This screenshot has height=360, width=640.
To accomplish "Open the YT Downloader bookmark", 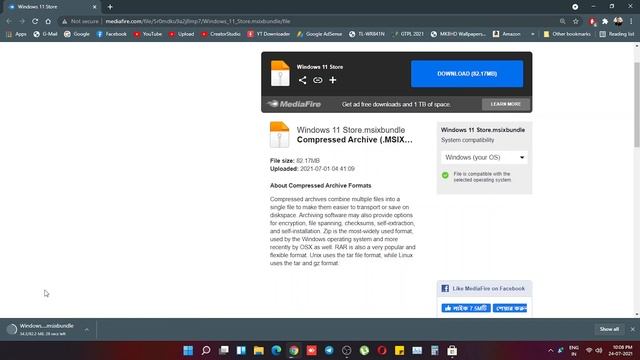I will (269, 34).
